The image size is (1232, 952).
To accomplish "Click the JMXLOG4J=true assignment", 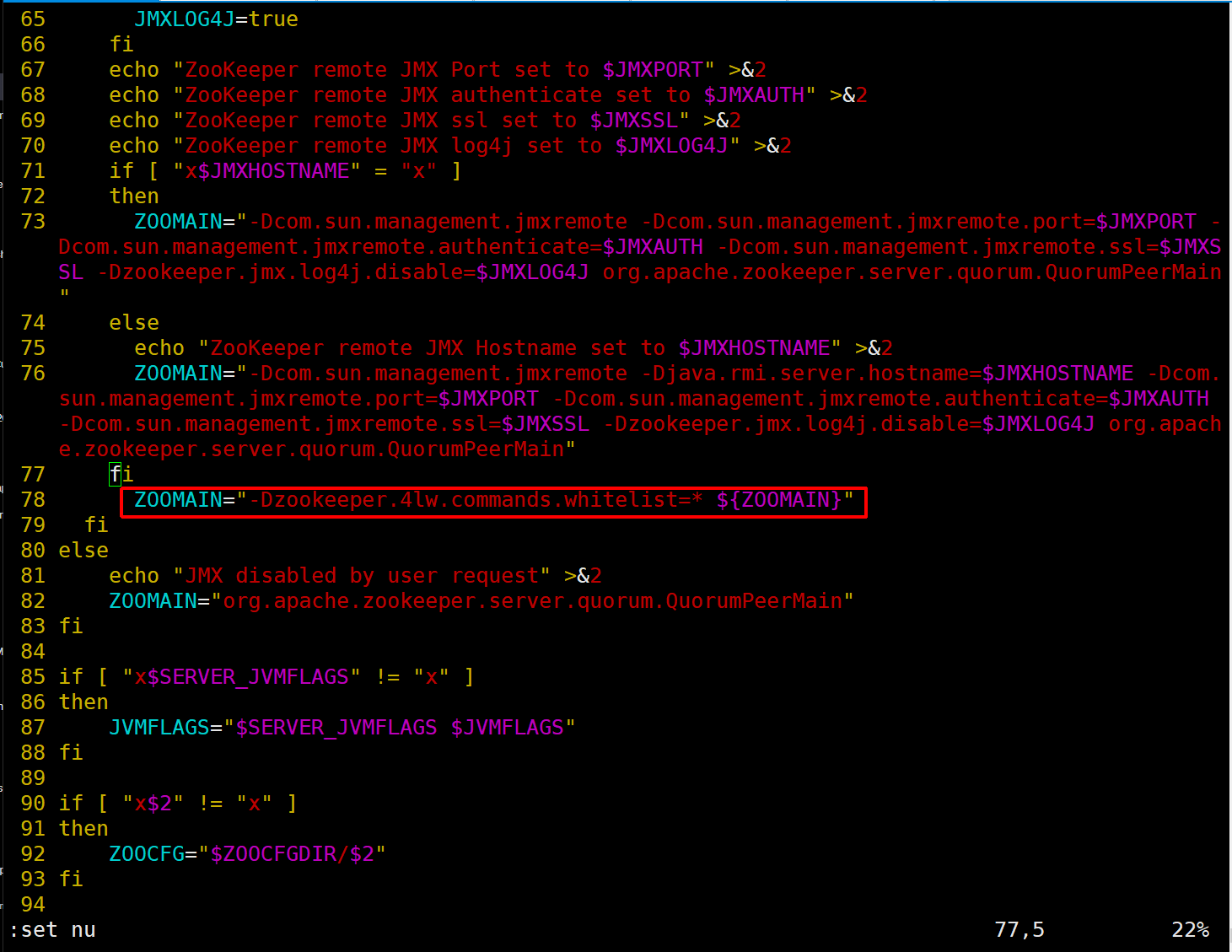I will pos(216,19).
